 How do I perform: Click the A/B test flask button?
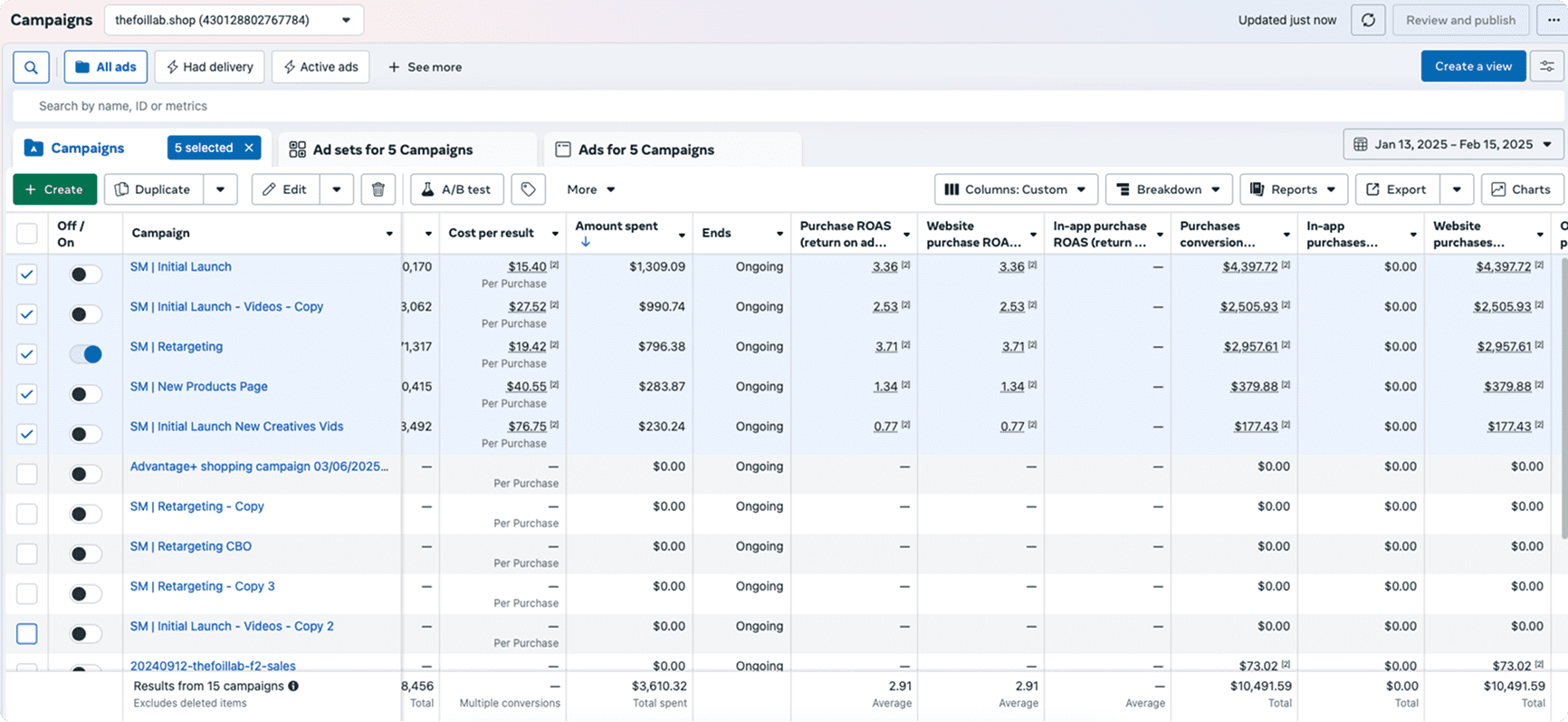coord(457,189)
